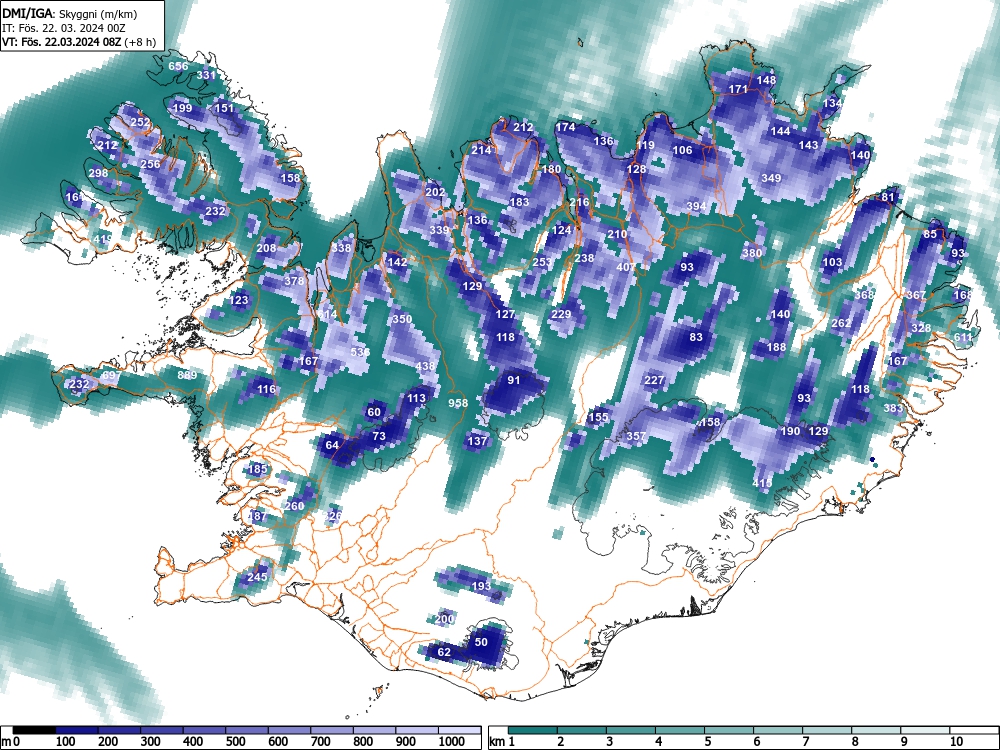This screenshot has height=750, width=1000.
Task: Click the visibility value 407 on the map
Action: pos(626,267)
